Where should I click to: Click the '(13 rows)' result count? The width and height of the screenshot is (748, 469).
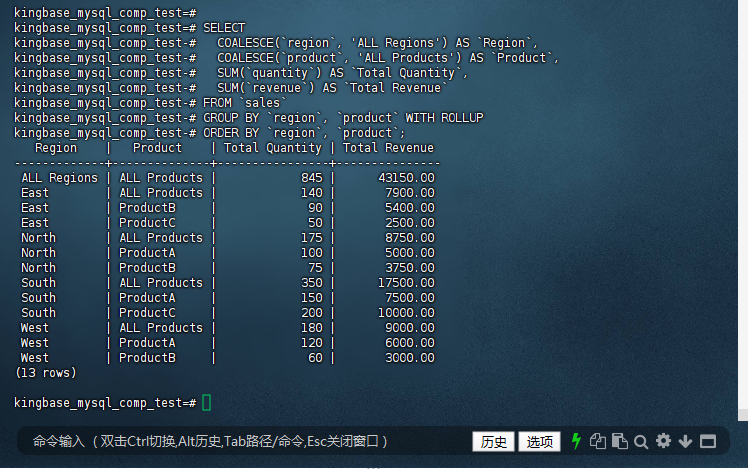click(x=46, y=373)
